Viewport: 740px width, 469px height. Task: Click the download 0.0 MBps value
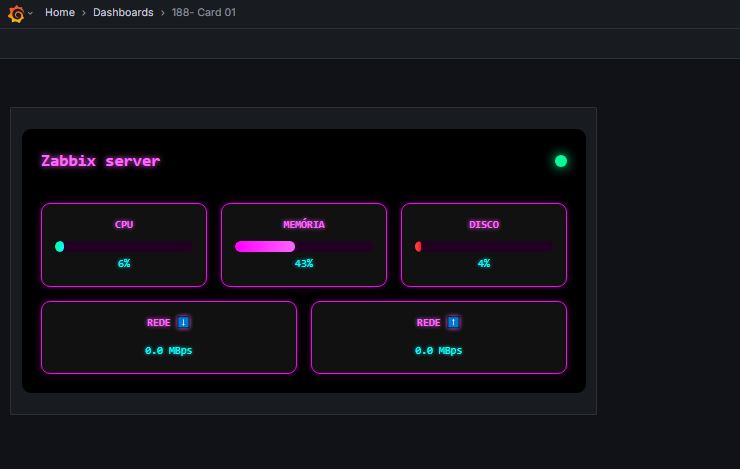point(168,351)
